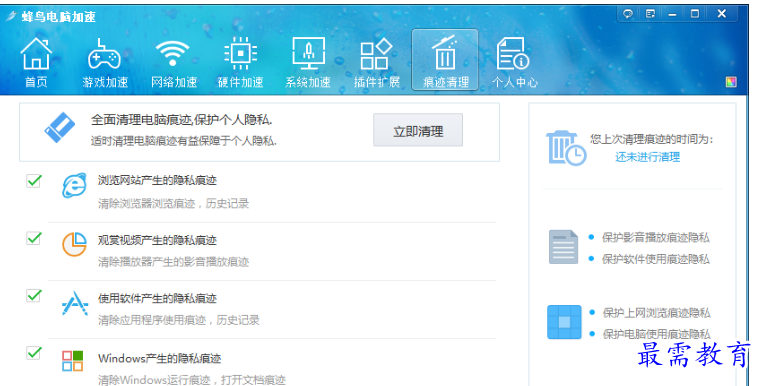Uncheck Windows产生的隐私痕迹 checkbox
This screenshot has height=386, width=759.
pyautogui.click(x=33, y=353)
